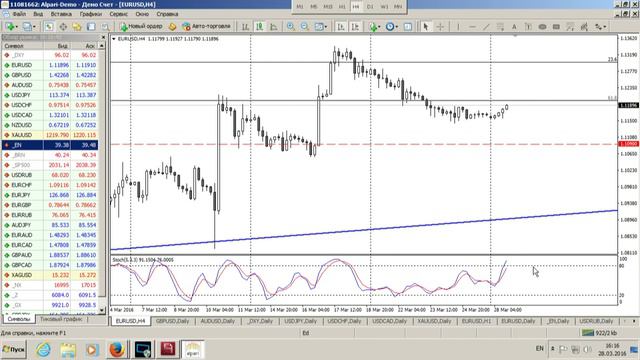Click Market Watch scrollbar up arrow
Viewport: 640px width, 360px height.
[x=102, y=46]
